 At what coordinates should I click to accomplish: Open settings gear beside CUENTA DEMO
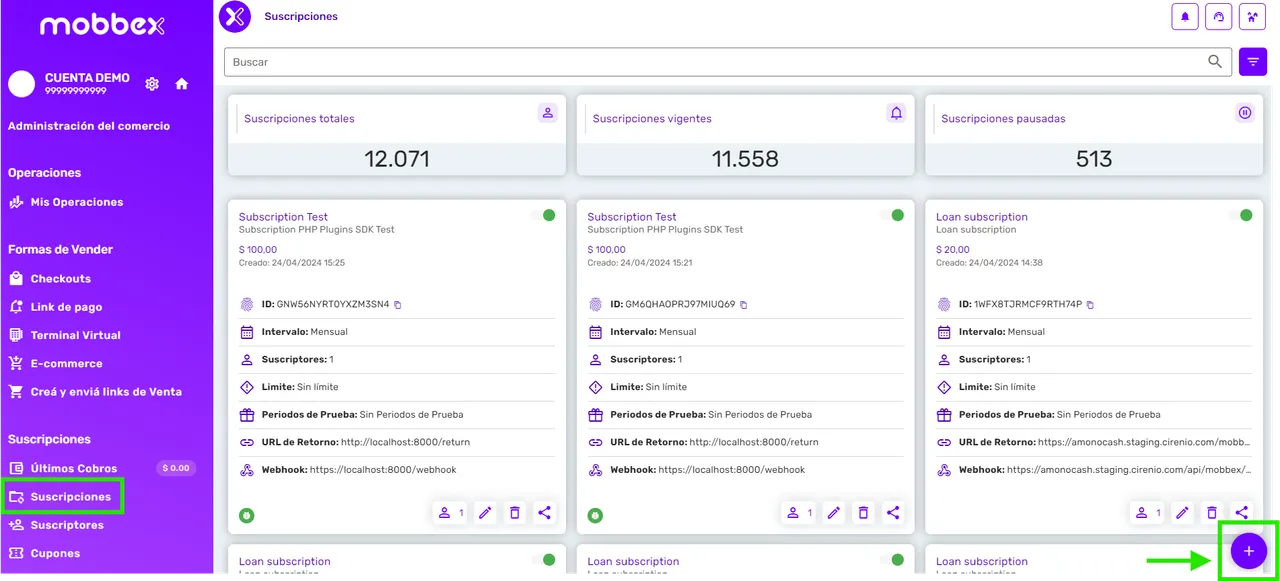[152, 84]
